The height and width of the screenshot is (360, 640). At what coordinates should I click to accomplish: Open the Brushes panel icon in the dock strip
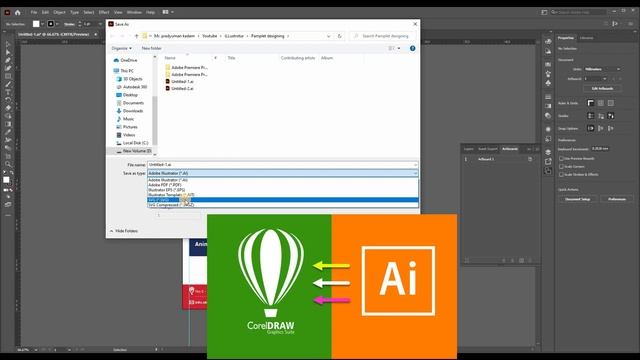548,73
